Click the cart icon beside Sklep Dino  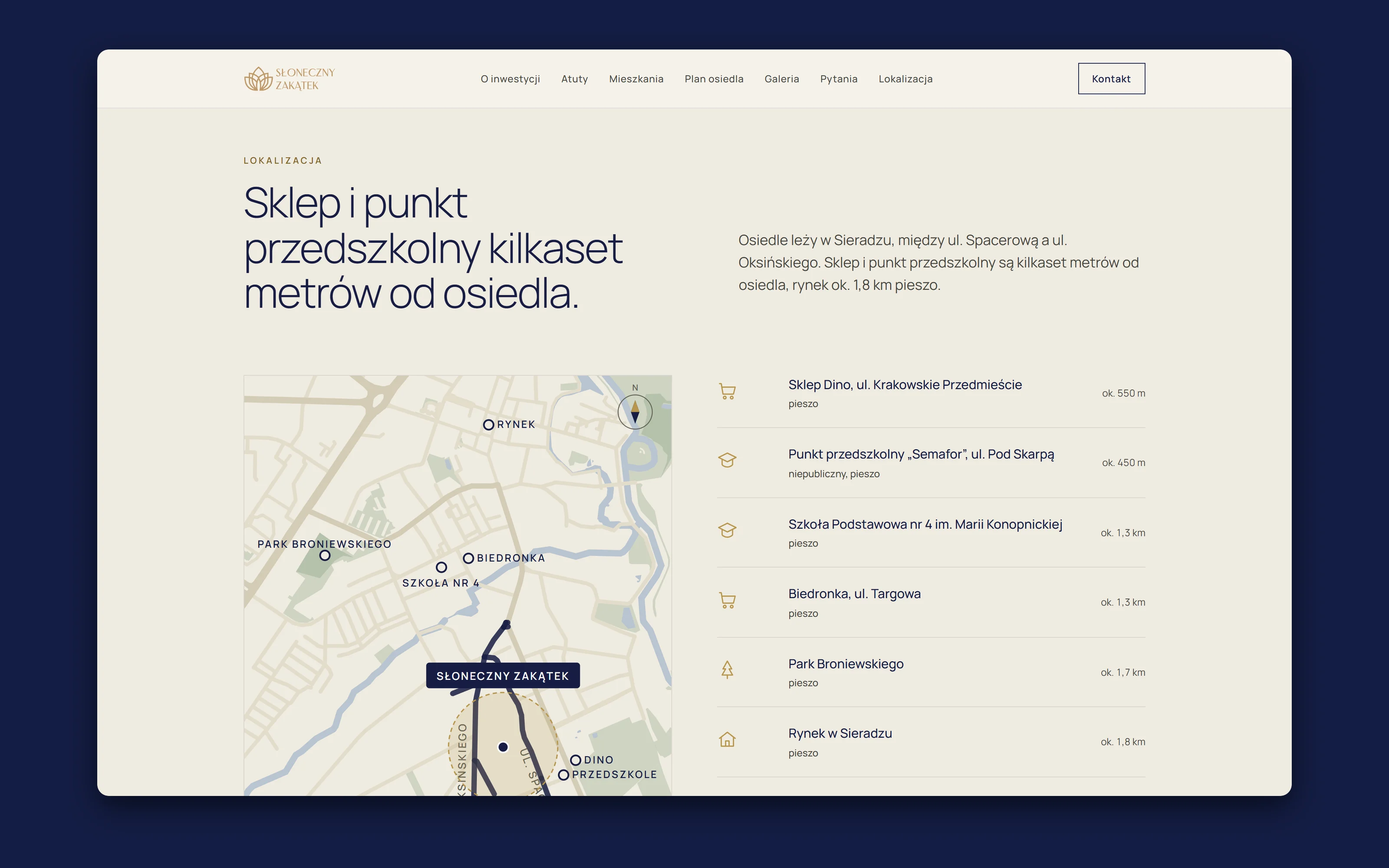pos(727,391)
